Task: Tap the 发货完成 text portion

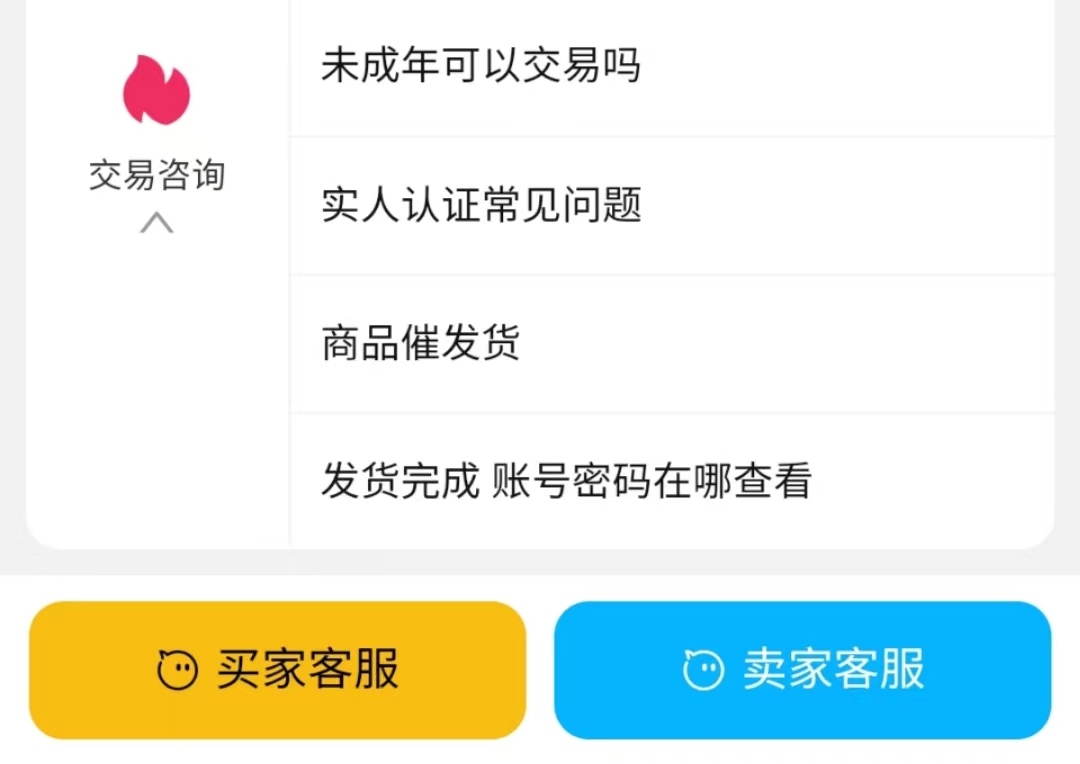Action: (x=400, y=481)
